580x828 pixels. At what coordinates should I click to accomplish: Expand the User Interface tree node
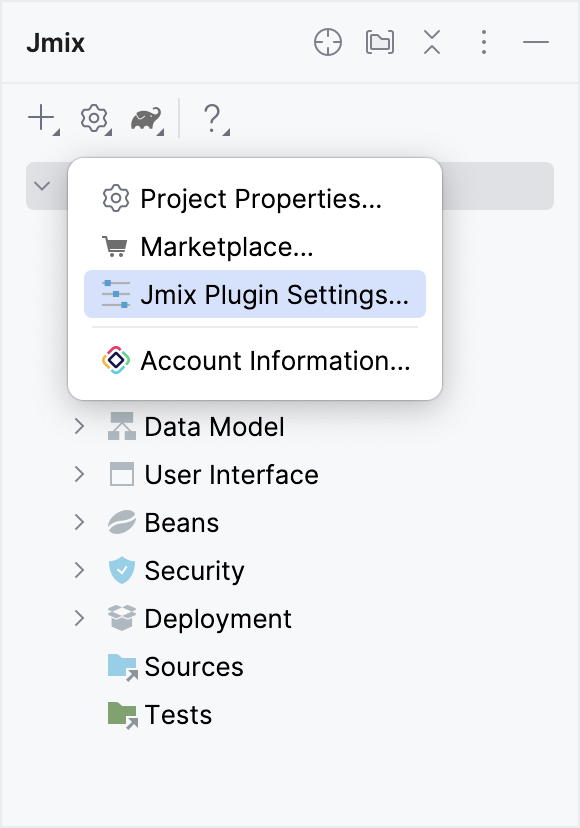(x=80, y=474)
